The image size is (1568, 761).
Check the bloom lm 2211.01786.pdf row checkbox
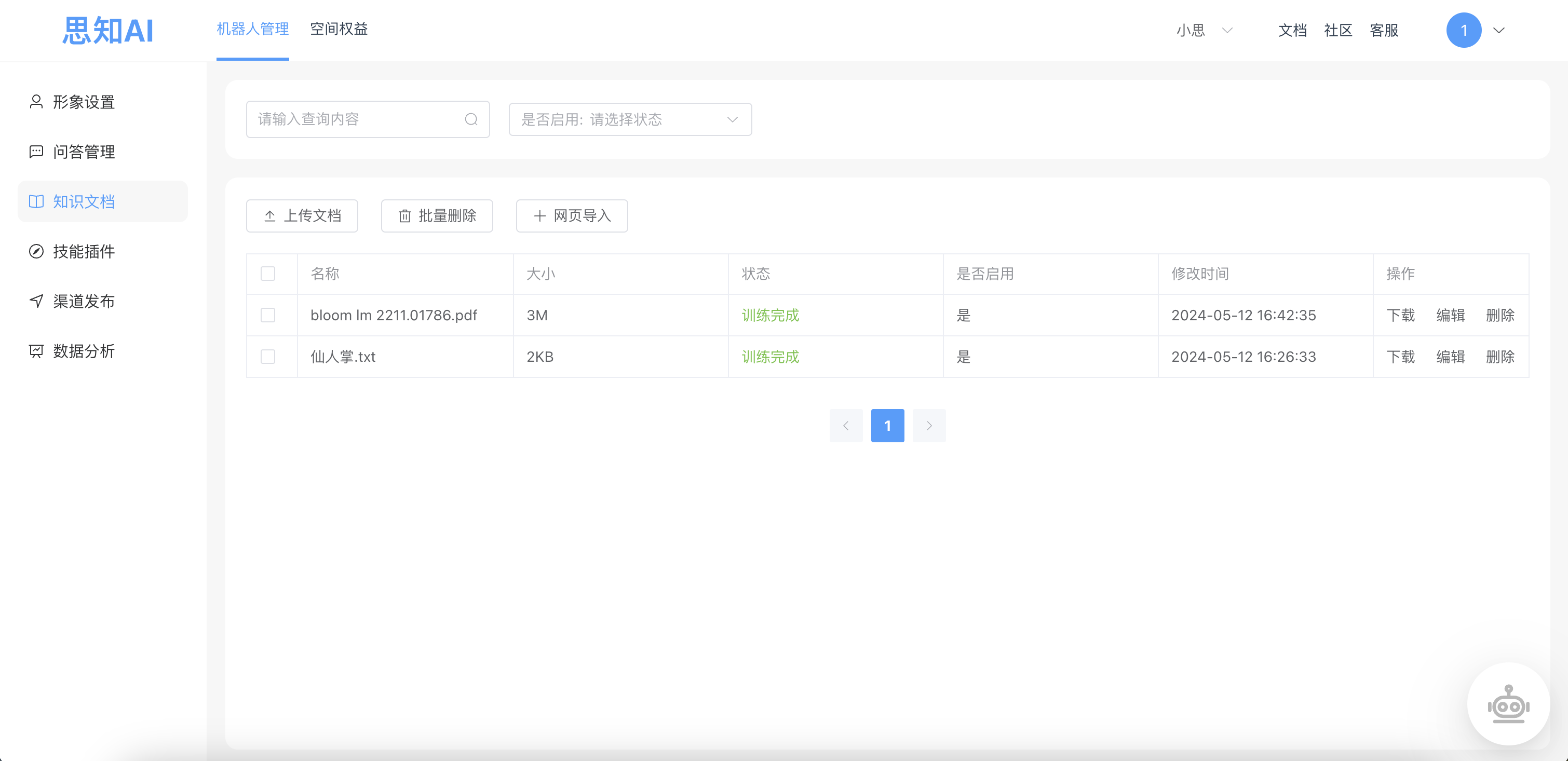268,315
